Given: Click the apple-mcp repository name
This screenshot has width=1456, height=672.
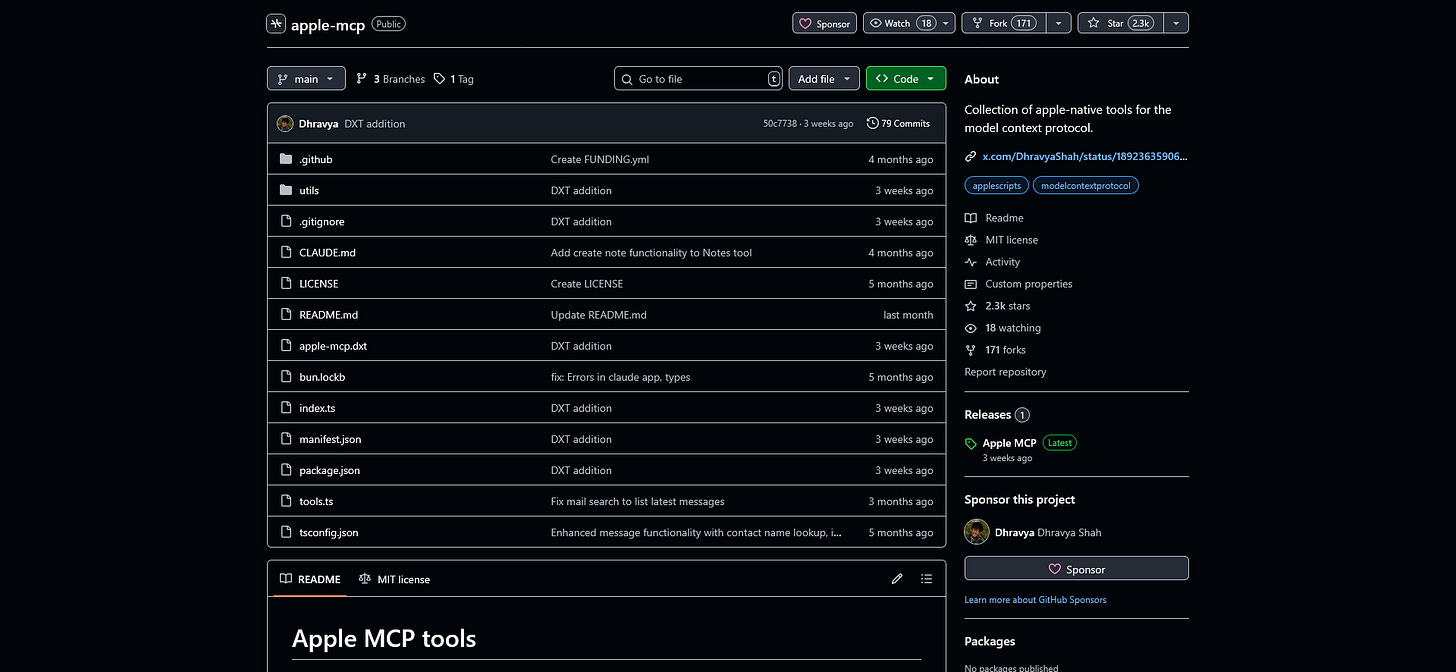Looking at the screenshot, I should tap(328, 24).
